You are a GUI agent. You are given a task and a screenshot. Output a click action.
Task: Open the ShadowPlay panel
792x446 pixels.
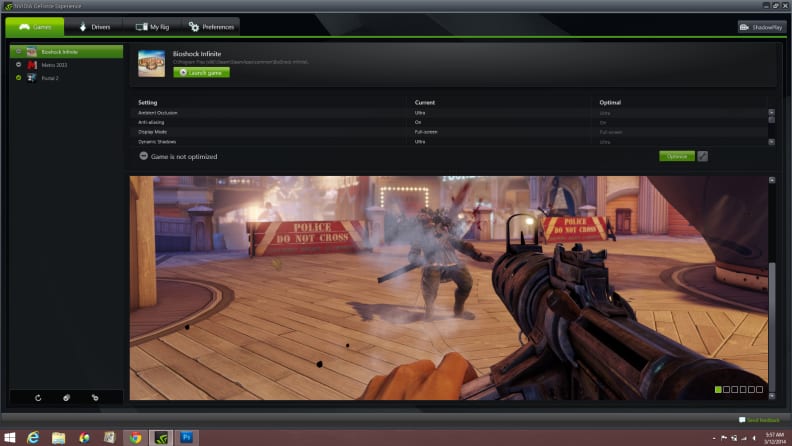click(762, 27)
